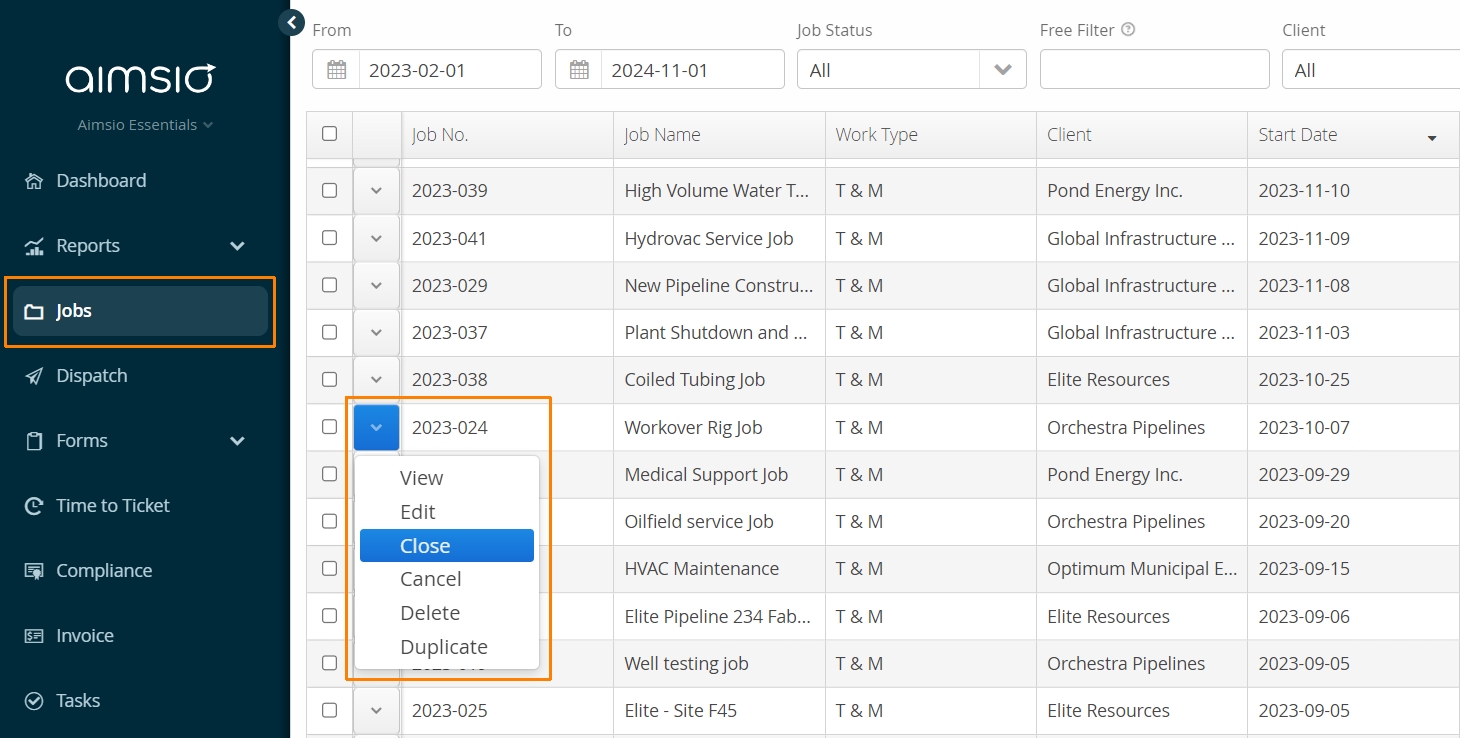Select Edit from the row menu

[447, 512]
